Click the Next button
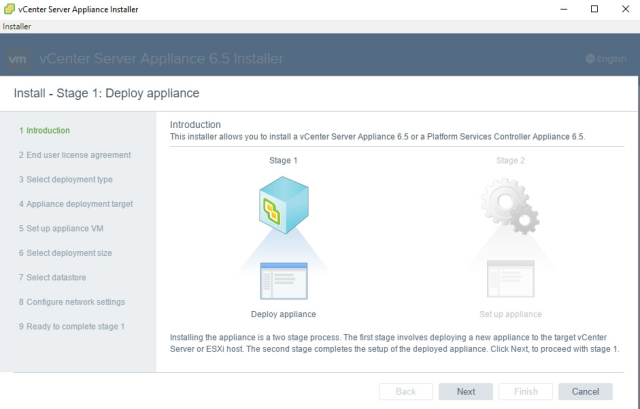This screenshot has height=409, width=640. click(466, 391)
